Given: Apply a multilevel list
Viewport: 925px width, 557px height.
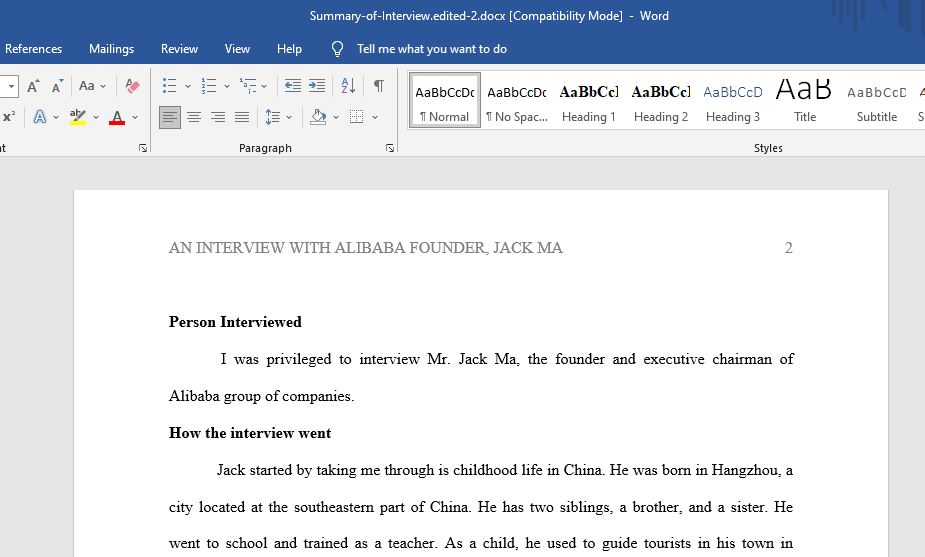Looking at the screenshot, I should pyautogui.click(x=248, y=86).
